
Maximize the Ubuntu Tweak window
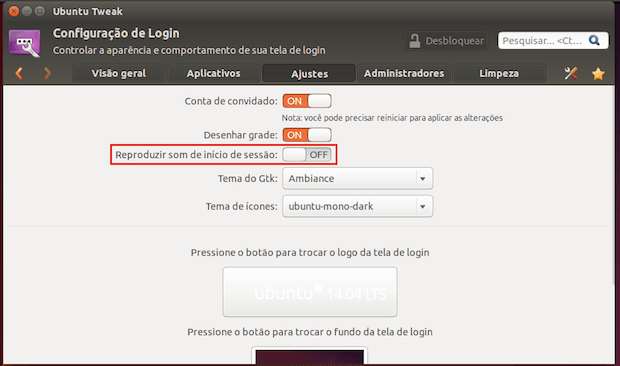point(40,11)
